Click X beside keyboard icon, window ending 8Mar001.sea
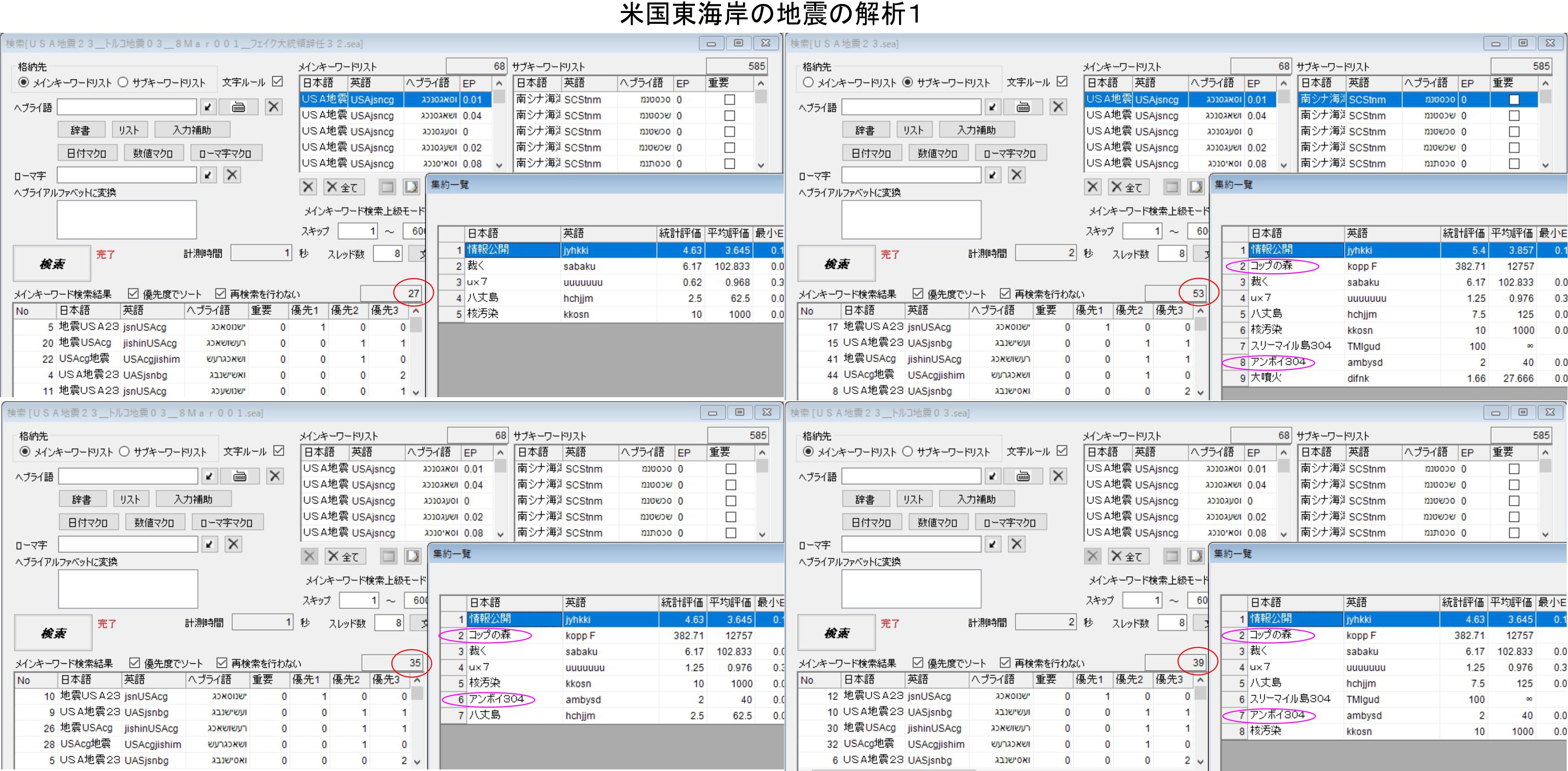 [x=275, y=476]
